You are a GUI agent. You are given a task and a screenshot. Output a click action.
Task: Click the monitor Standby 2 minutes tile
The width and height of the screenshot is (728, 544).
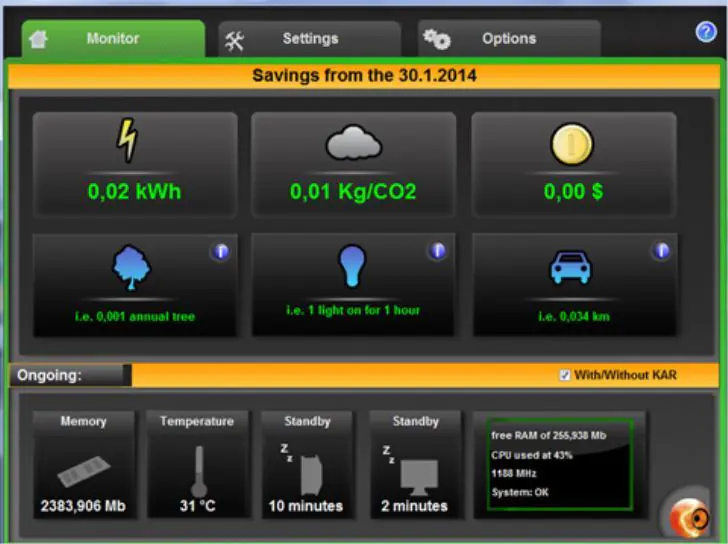415,465
